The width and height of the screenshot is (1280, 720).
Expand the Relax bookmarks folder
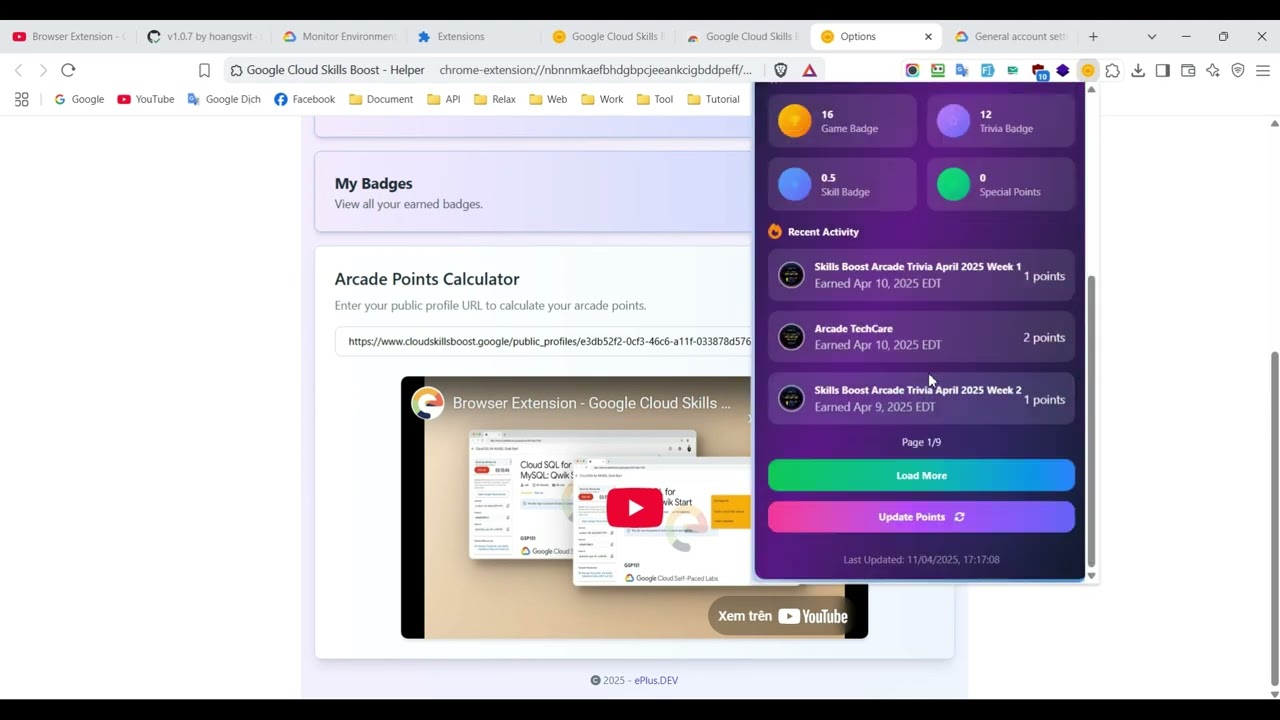[x=495, y=99]
